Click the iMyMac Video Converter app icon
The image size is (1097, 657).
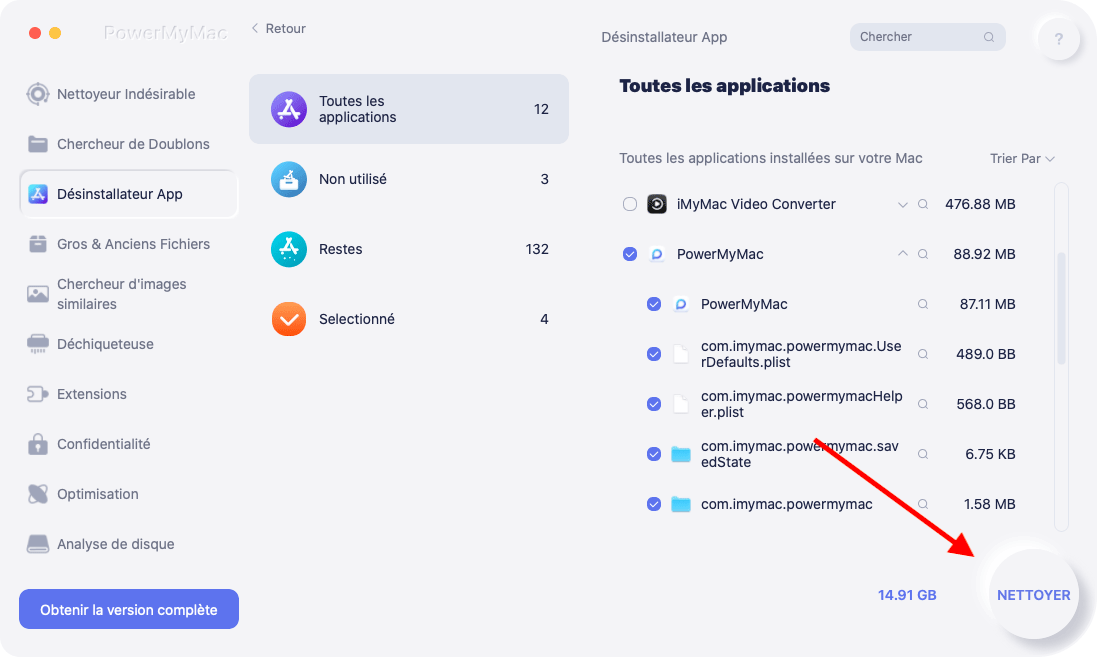[x=656, y=204]
